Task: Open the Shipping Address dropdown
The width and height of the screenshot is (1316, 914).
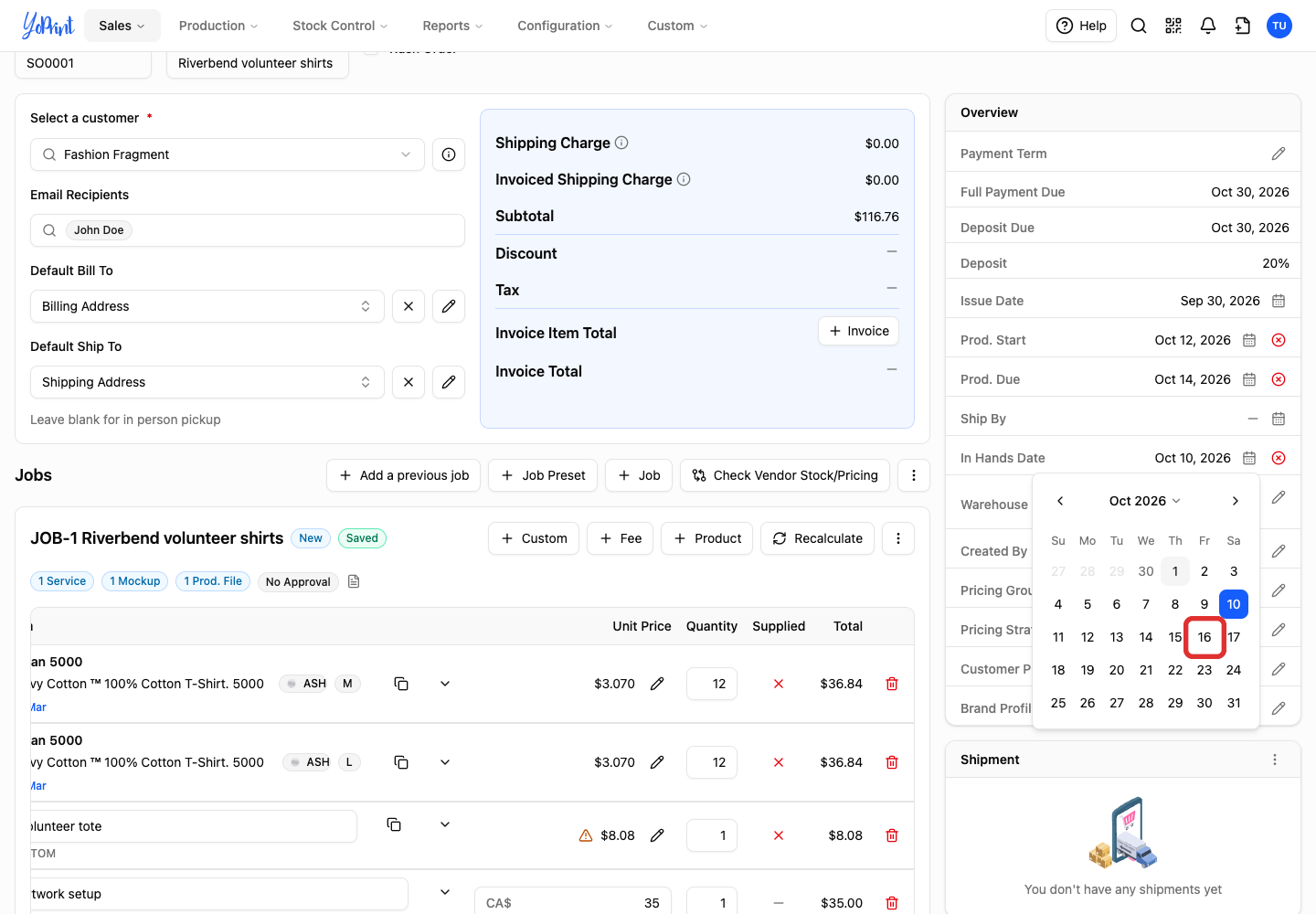Action: (207, 382)
